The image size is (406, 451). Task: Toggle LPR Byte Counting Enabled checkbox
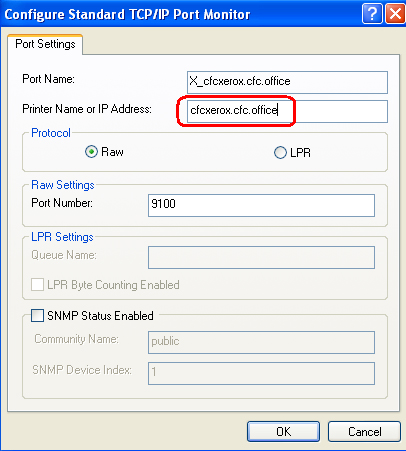pyautogui.click(x=37, y=285)
